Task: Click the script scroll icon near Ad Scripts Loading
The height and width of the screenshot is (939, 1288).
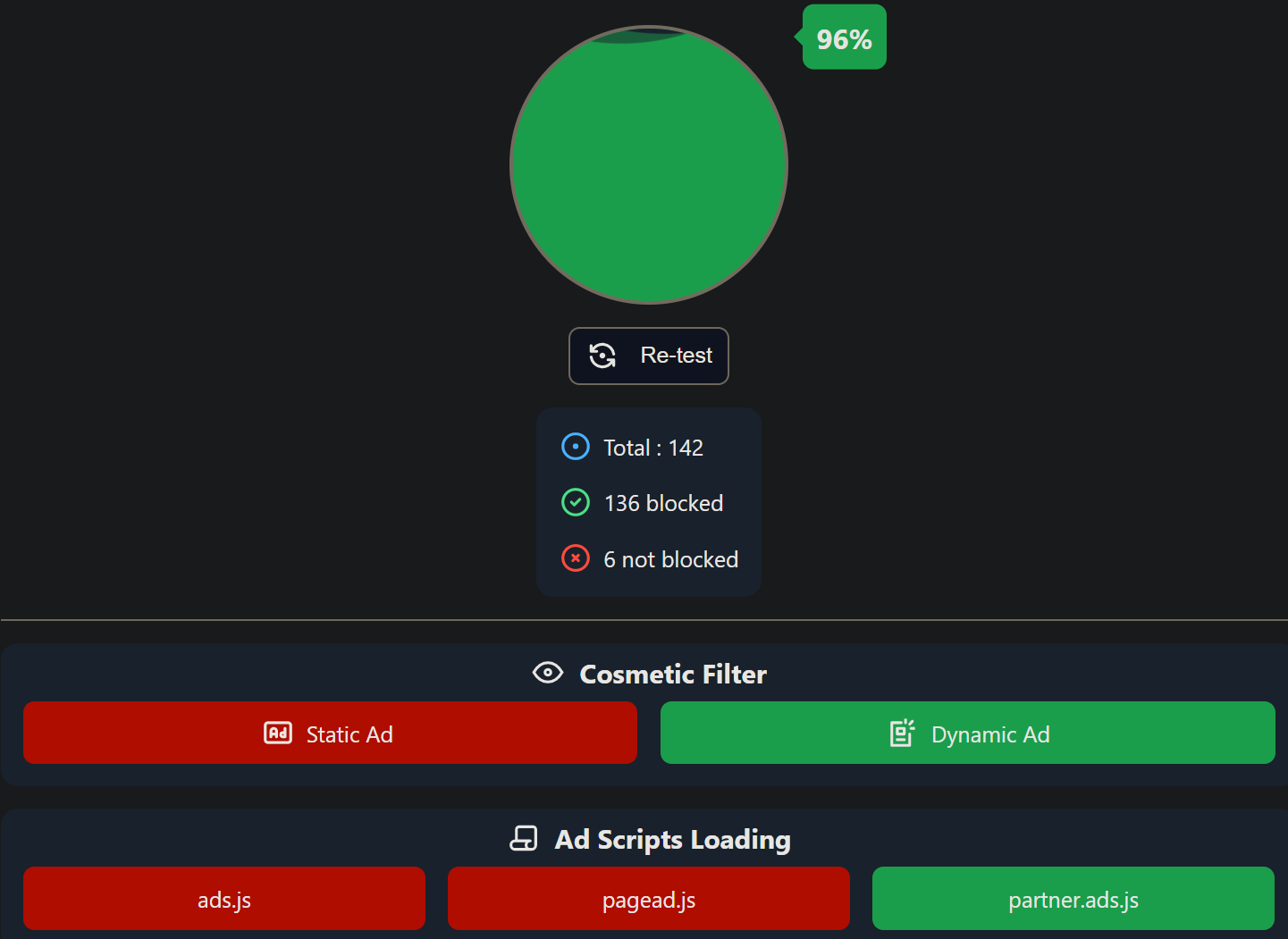Action: click(x=524, y=838)
